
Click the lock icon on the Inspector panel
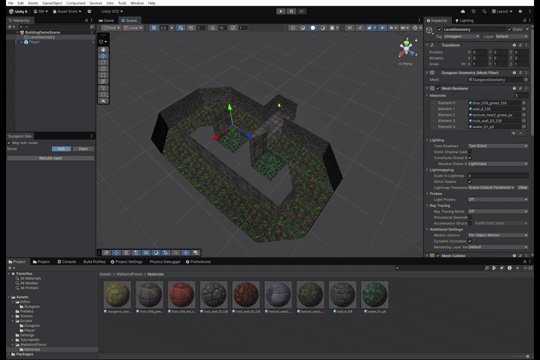click(x=525, y=20)
